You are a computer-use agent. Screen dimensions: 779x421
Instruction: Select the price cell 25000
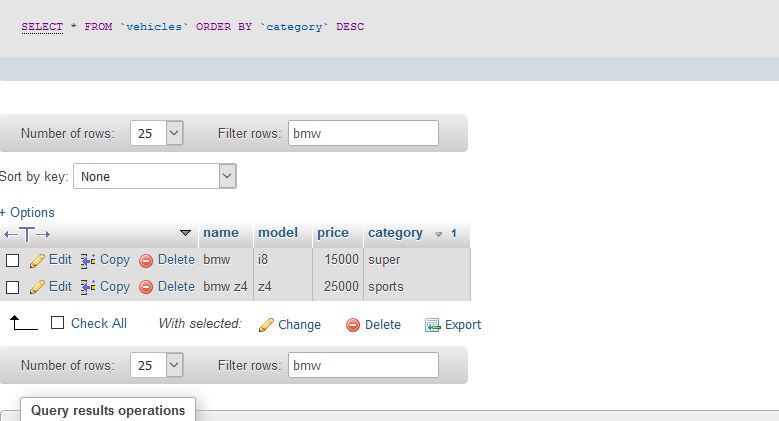tap(341, 287)
